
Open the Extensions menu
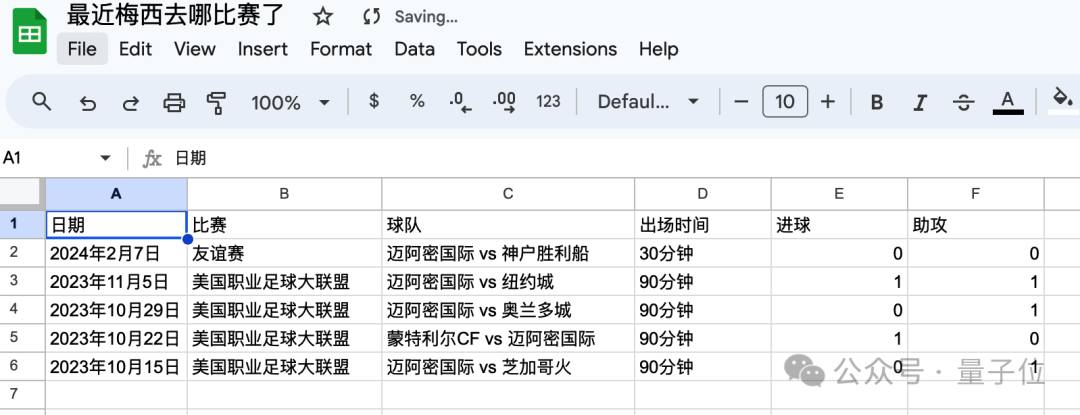coord(570,49)
